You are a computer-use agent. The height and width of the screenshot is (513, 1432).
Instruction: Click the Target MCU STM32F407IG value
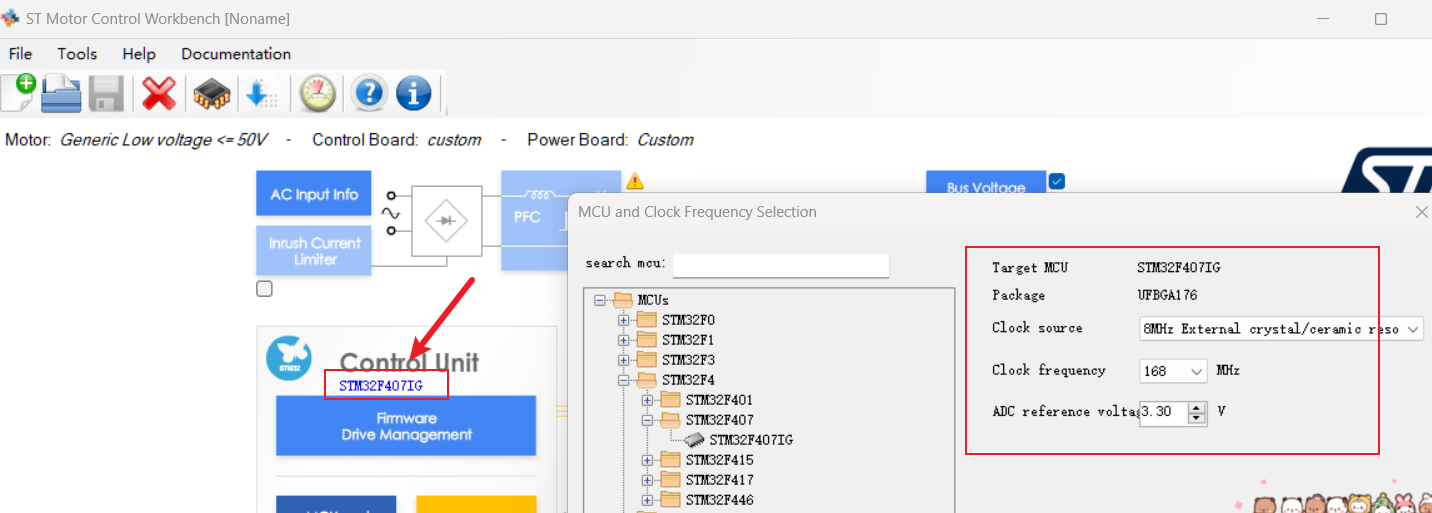point(1179,268)
